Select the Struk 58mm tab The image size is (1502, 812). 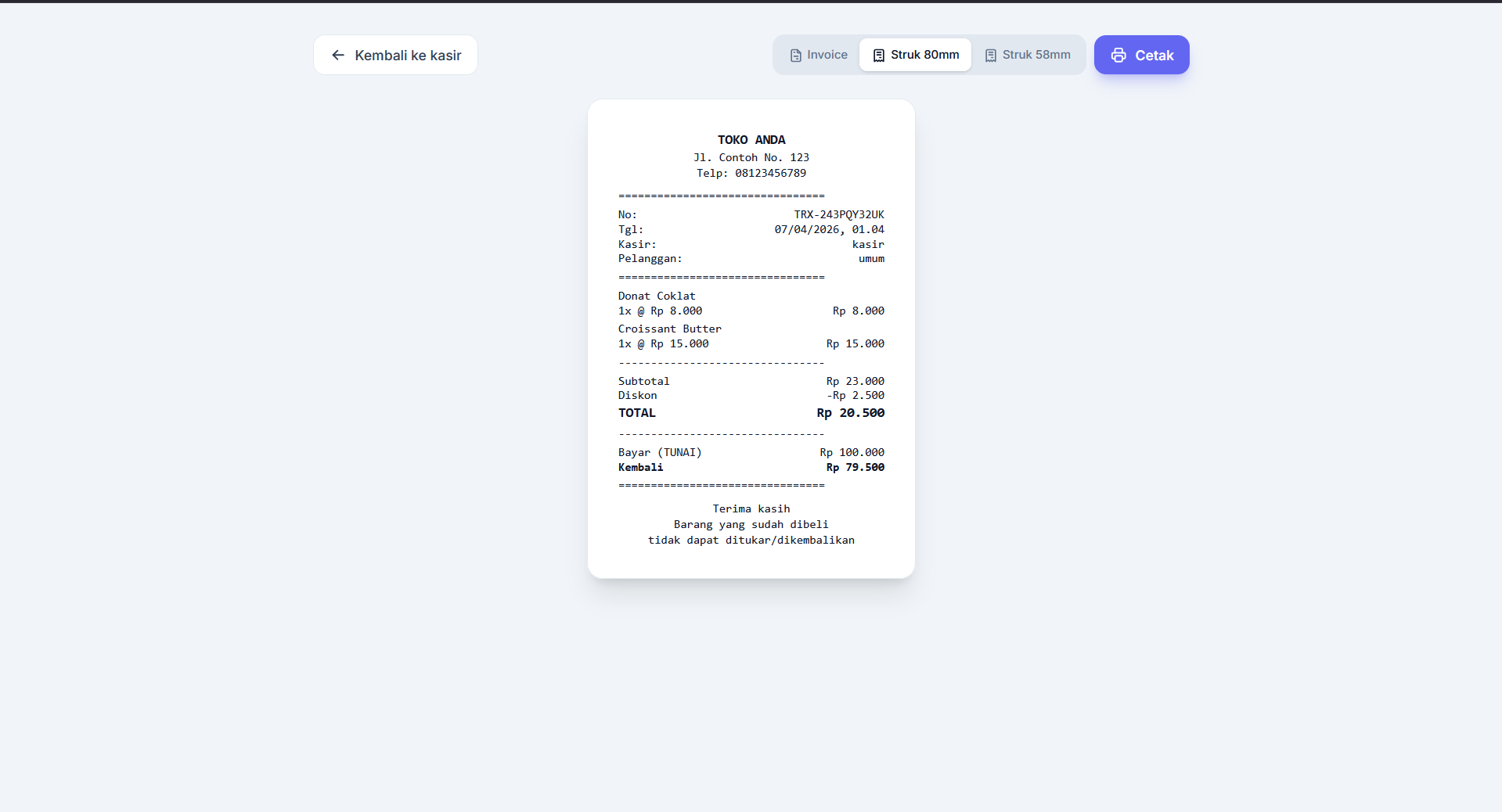click(x=1028, y=55)
